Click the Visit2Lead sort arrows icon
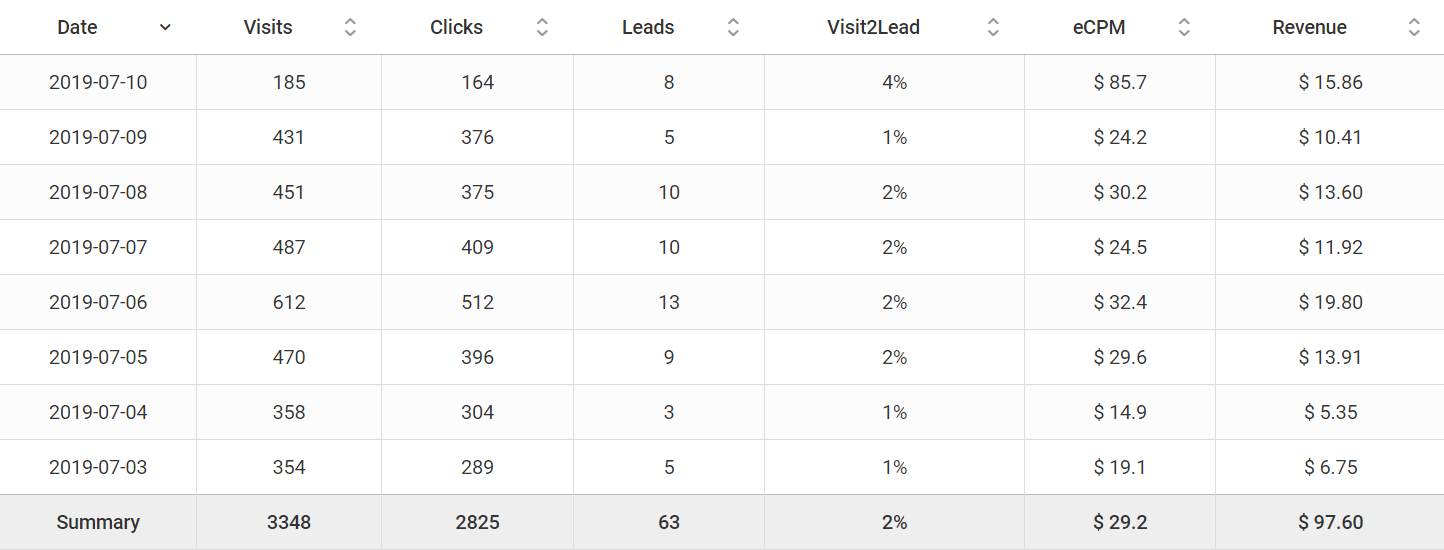Viewport: 1444px width, 550px height. pyautogui.click(x=993, y=28)
